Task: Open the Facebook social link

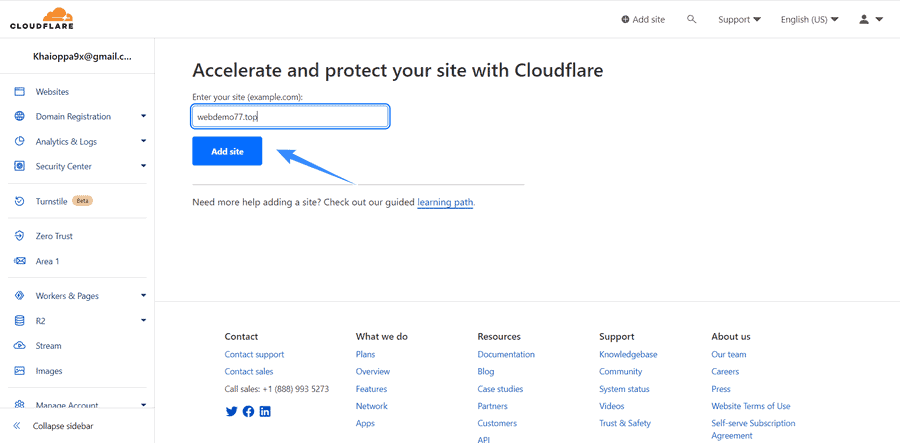Action: (x=249, y=411)
